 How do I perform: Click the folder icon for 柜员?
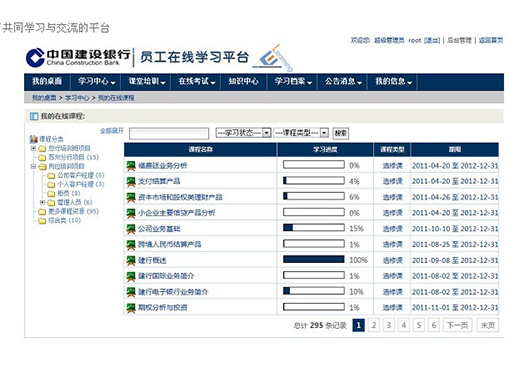click(51, 194)
